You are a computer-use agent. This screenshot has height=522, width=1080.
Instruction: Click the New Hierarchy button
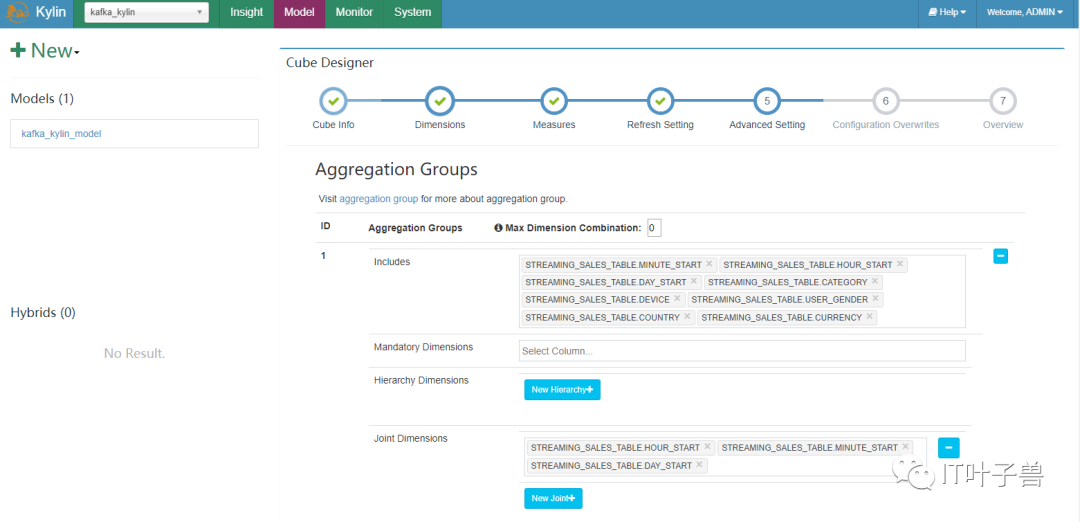562,390
